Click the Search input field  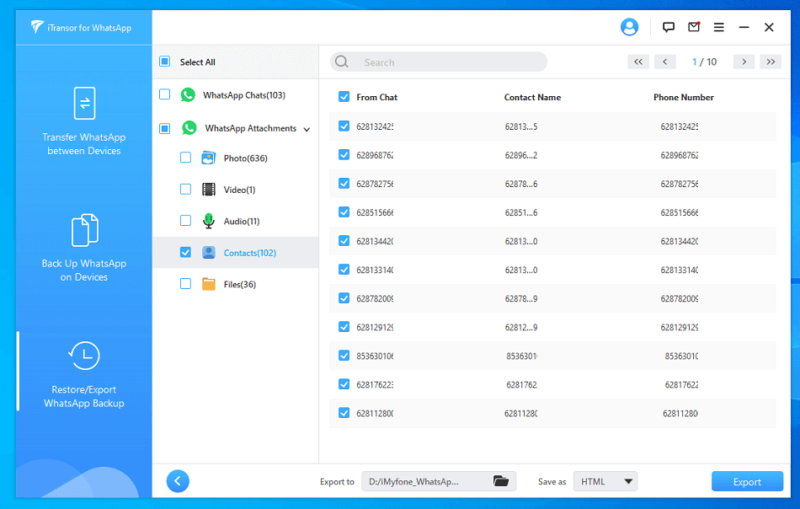coord(439,62)
